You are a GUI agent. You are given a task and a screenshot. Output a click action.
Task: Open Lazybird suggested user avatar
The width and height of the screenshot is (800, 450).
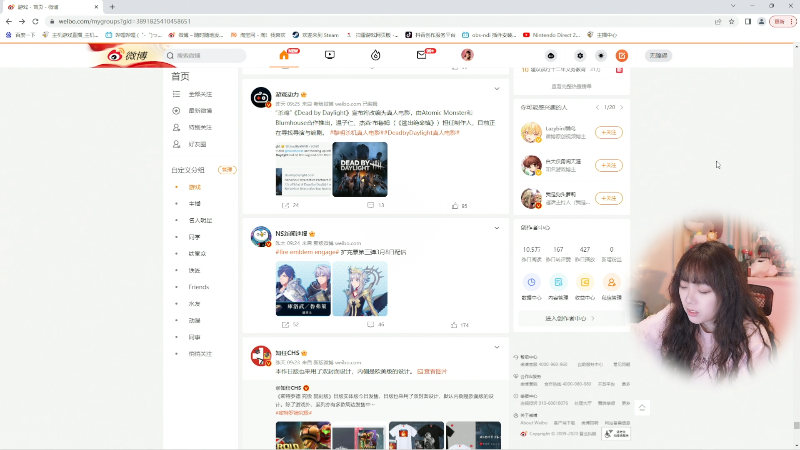coord(531,132)
